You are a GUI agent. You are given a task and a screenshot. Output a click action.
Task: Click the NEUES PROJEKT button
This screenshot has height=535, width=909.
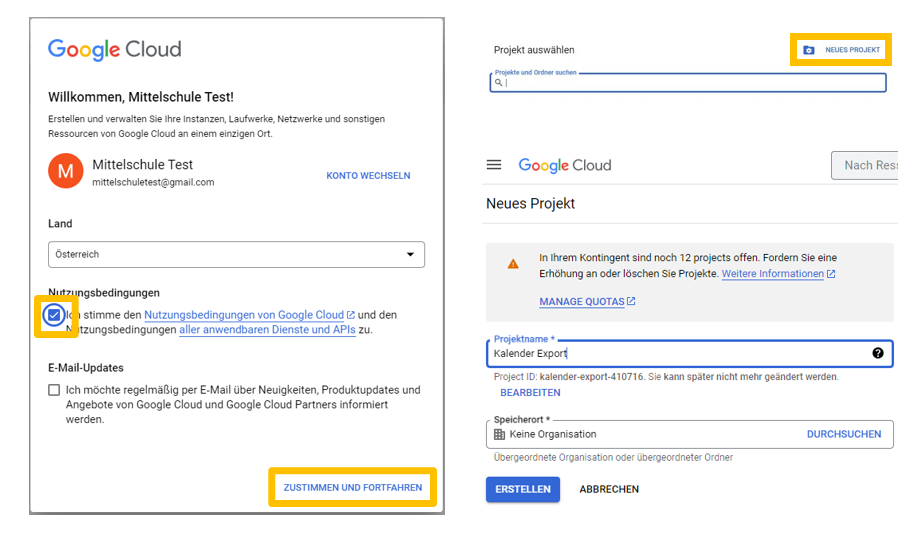(x=842, y=50)
